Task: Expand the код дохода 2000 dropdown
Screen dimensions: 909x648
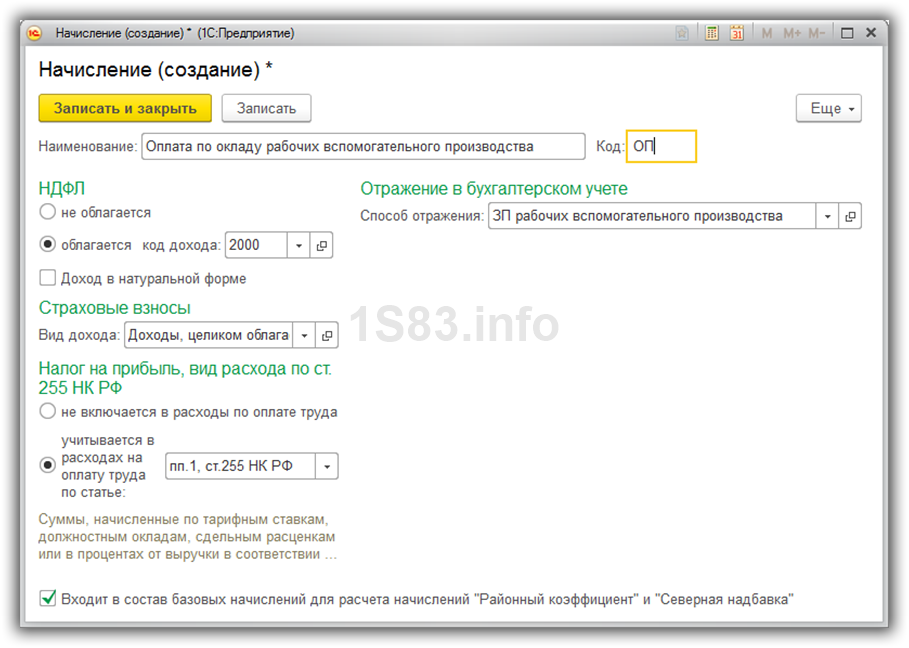Action: pyautogui.click(x=300, y=245)
